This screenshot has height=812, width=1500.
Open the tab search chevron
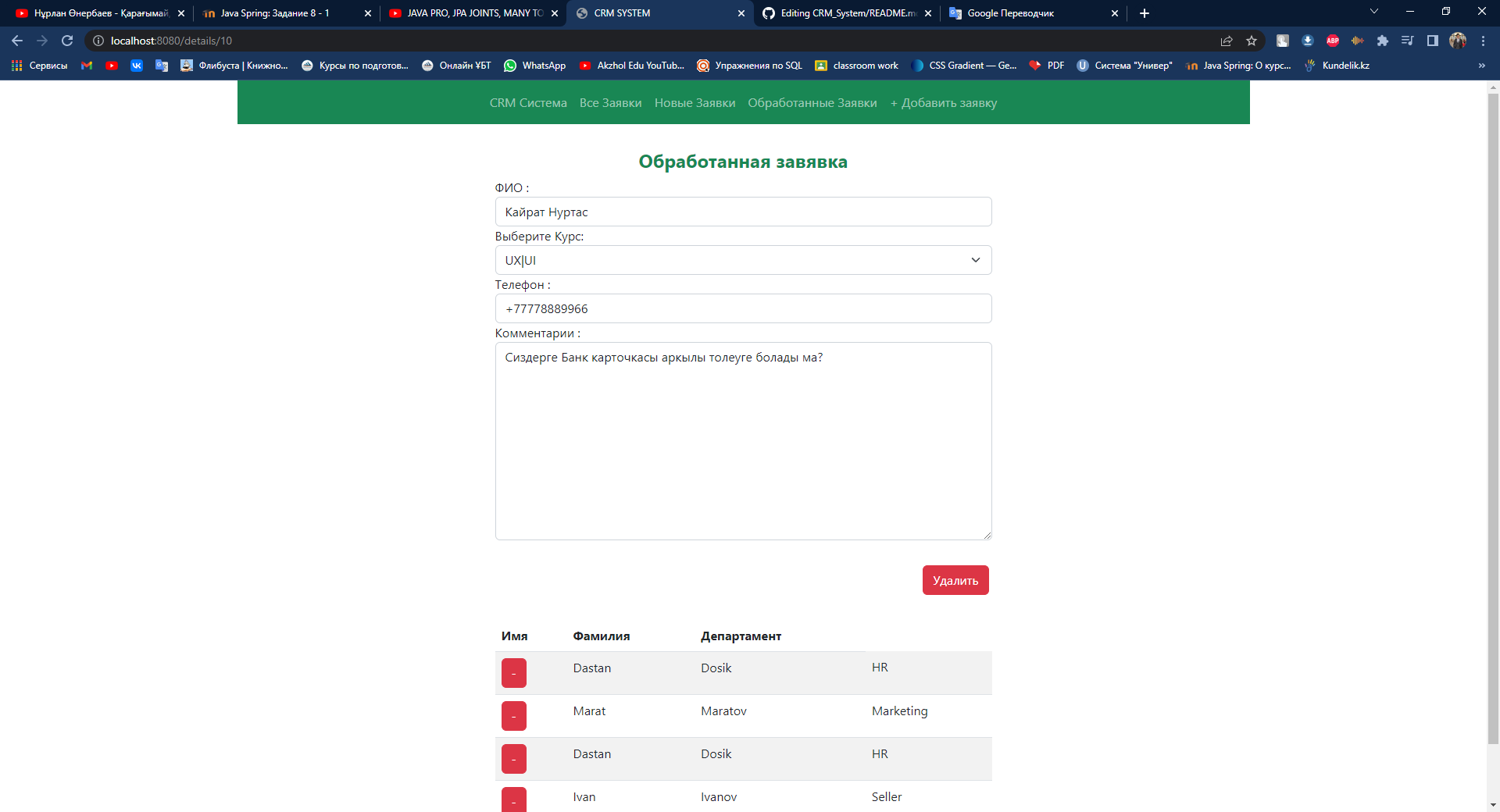(x=1374, y=12)
